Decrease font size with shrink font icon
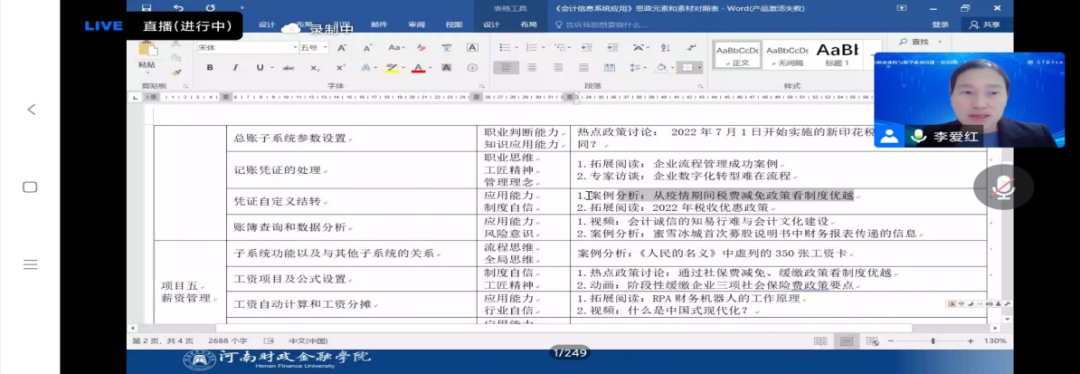This screenshot has width=1080, height=374. pos(367,48)
